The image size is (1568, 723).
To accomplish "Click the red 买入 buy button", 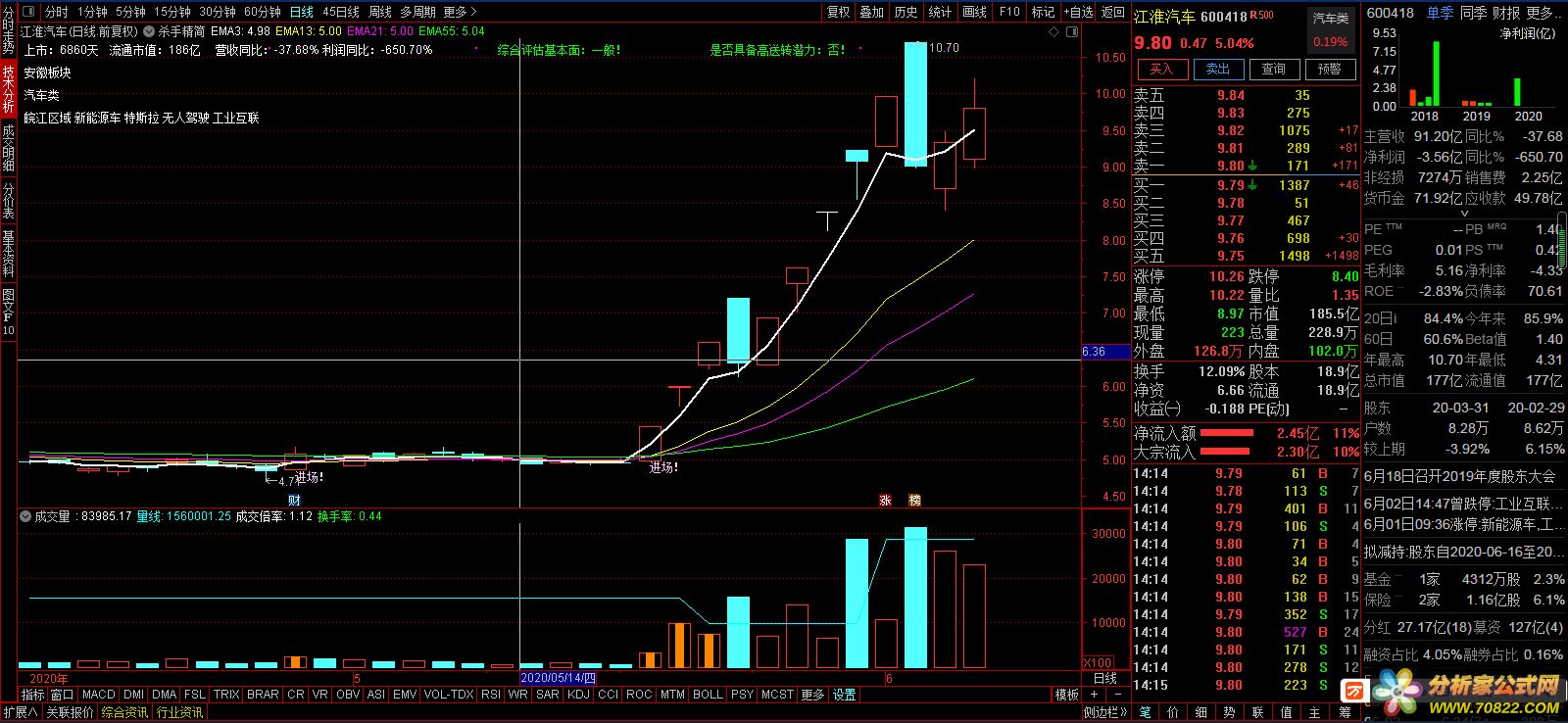I will tap(1162, 70).
